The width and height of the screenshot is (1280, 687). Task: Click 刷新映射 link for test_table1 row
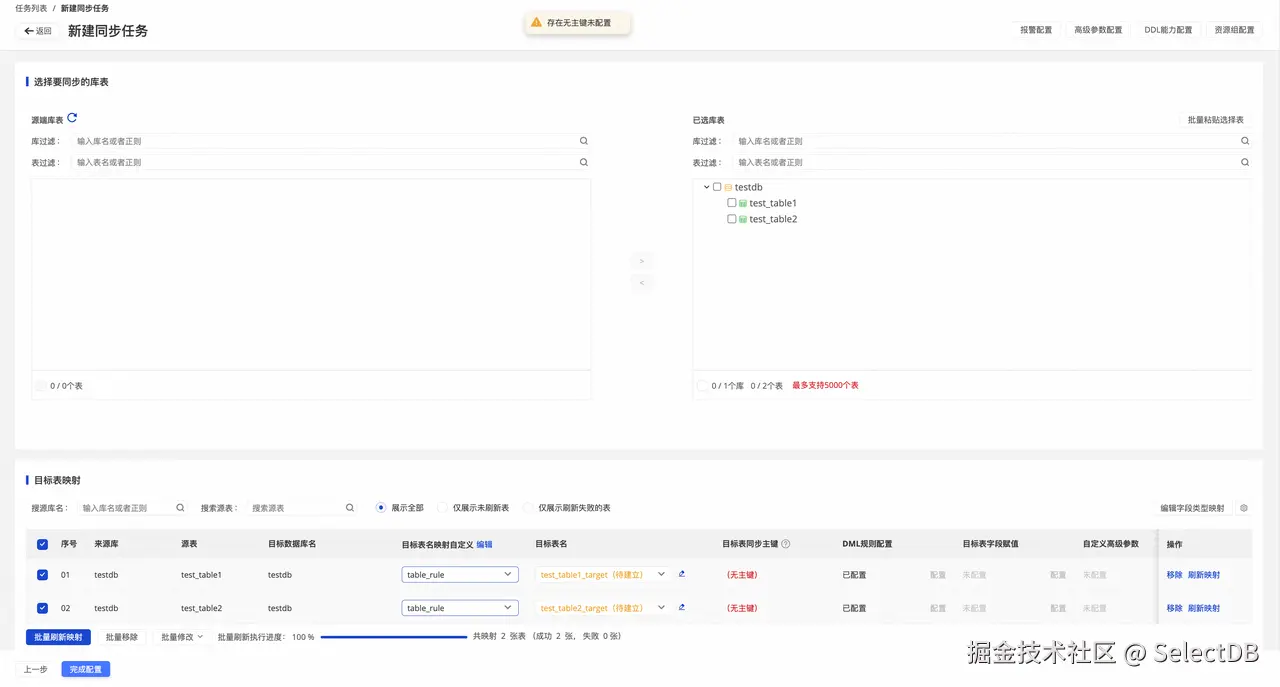coord(1204,575)
